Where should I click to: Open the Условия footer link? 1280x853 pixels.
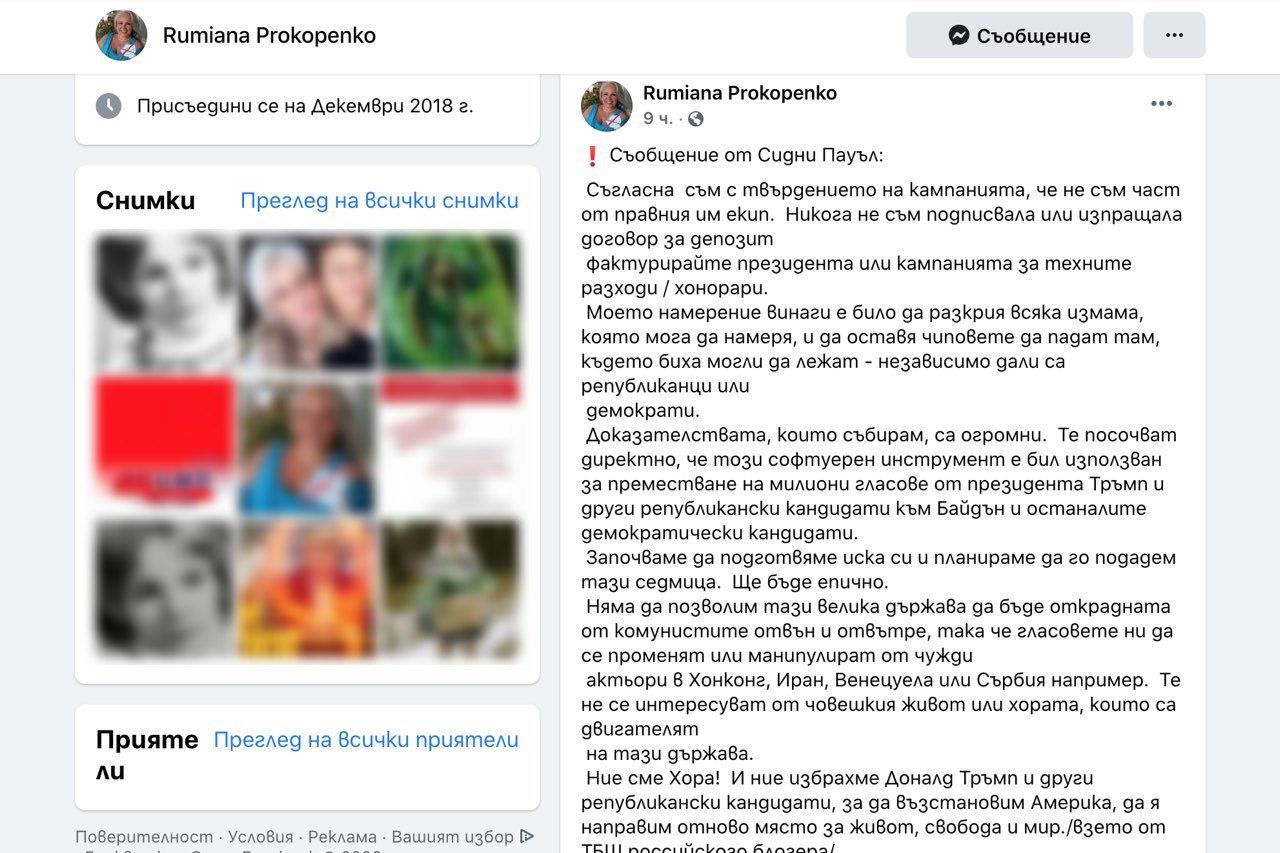point(261,837)
